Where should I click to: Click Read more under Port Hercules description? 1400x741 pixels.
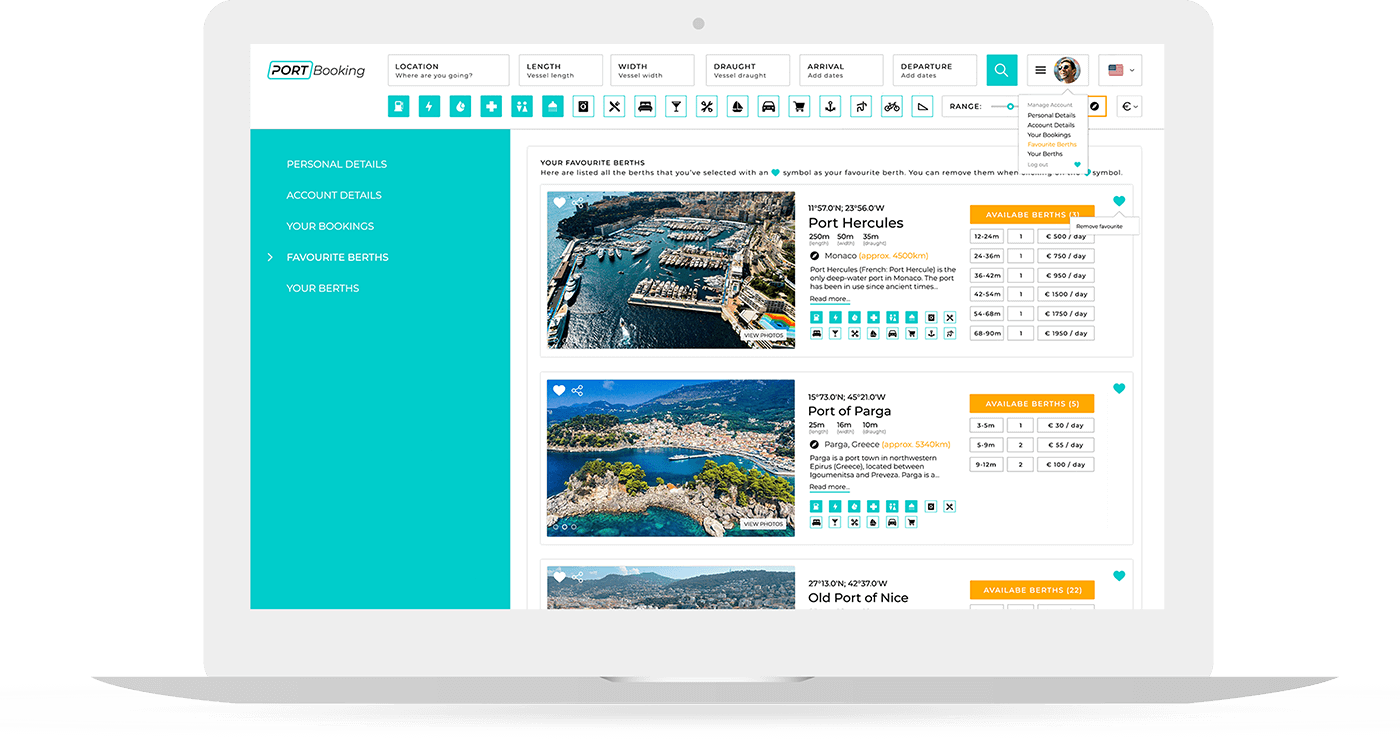(x=829, y=299)
